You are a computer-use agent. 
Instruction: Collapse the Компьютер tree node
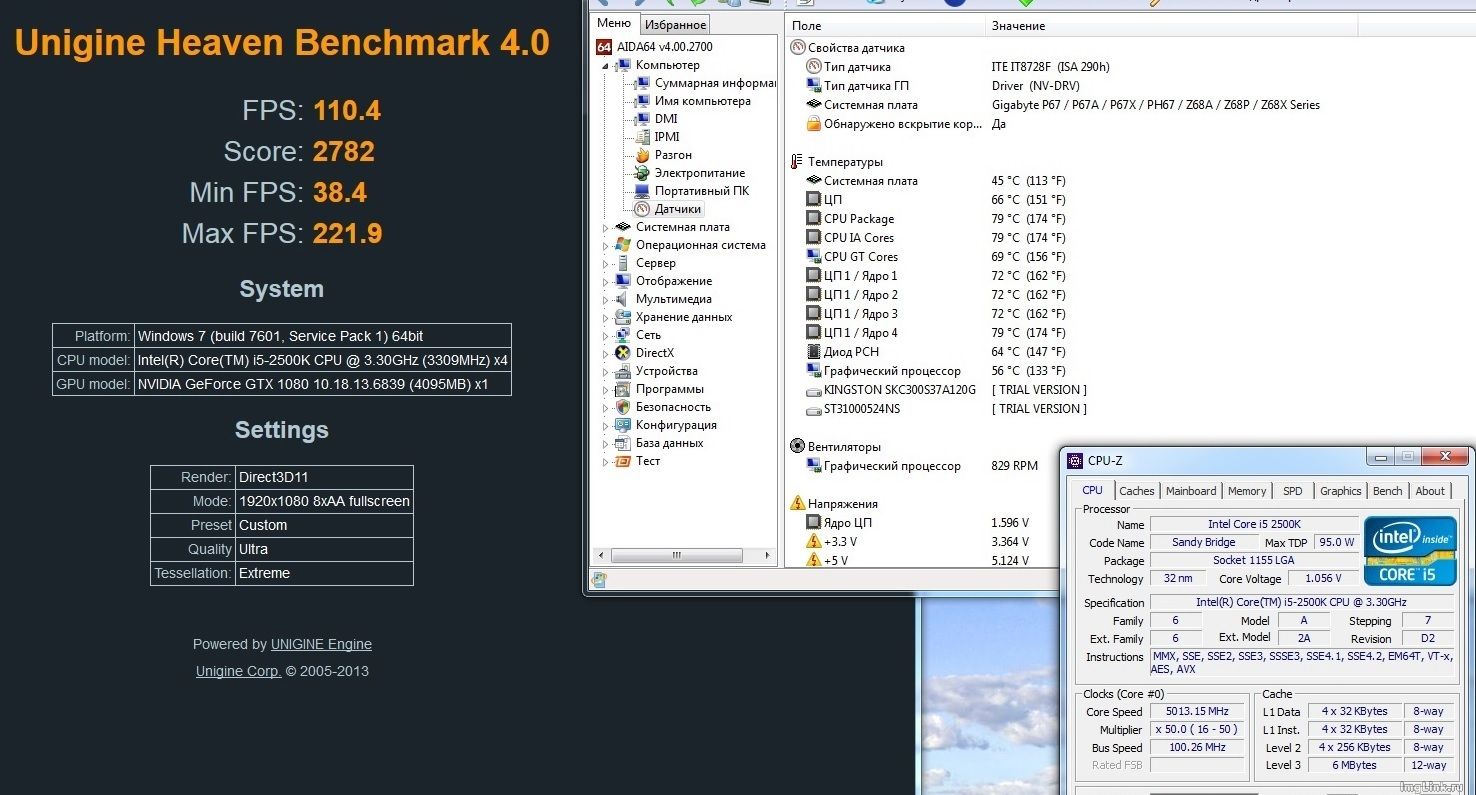tap(606, 66)
